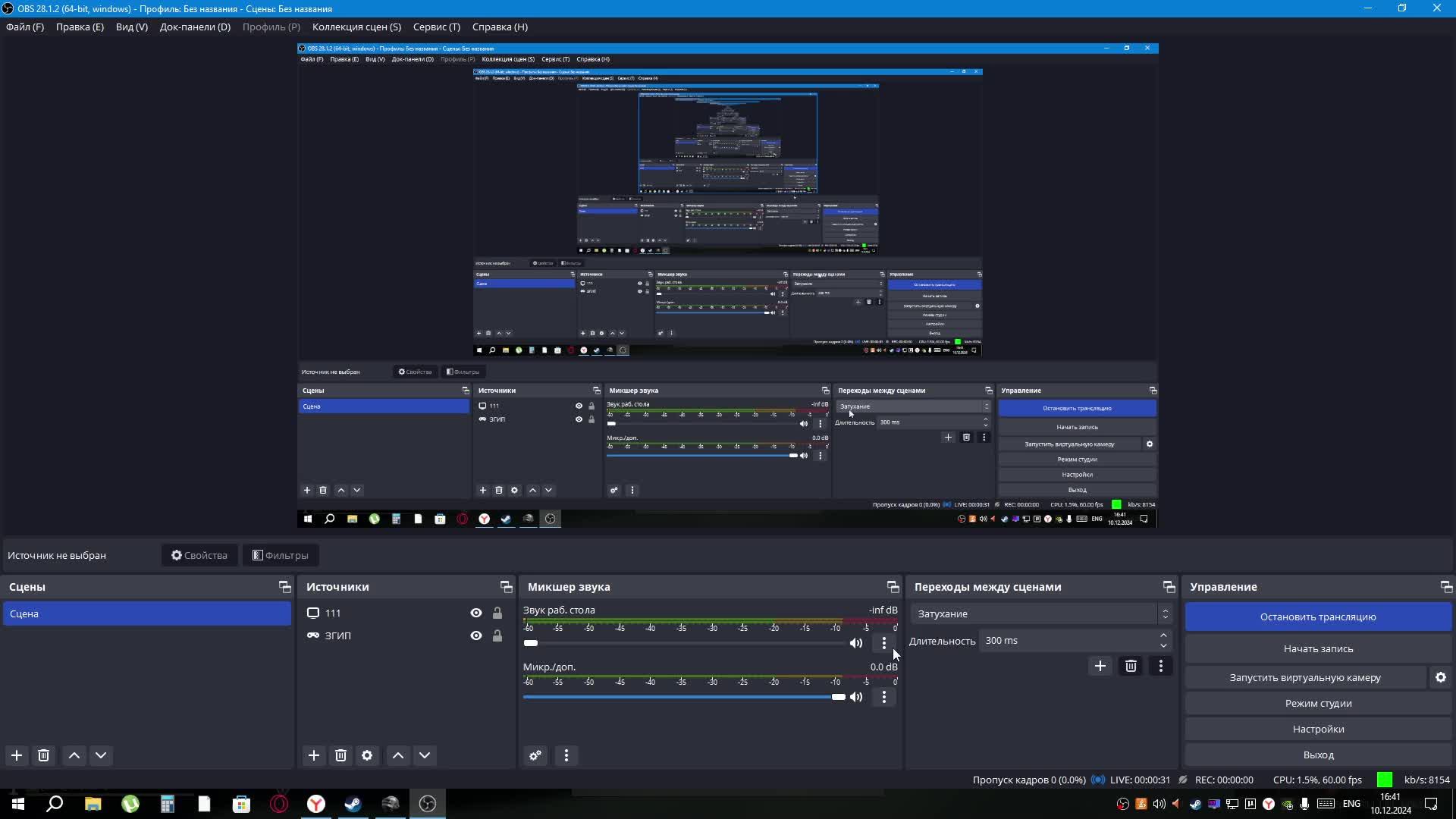Open options menu for Звук раб. стола
The width and height of the screenshot is (1456, 819).
(883, 643)
